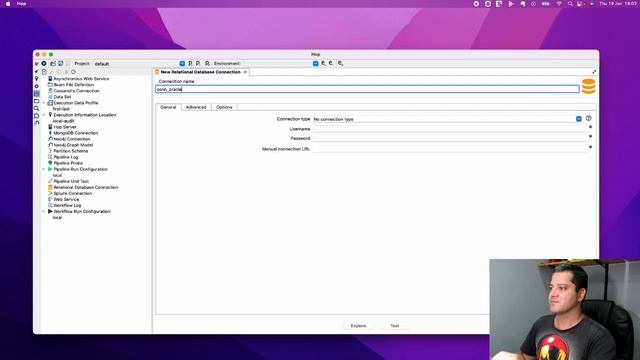Open macOS Spotlight search icon
Viewport: 640px width, 360px height.
570,4
